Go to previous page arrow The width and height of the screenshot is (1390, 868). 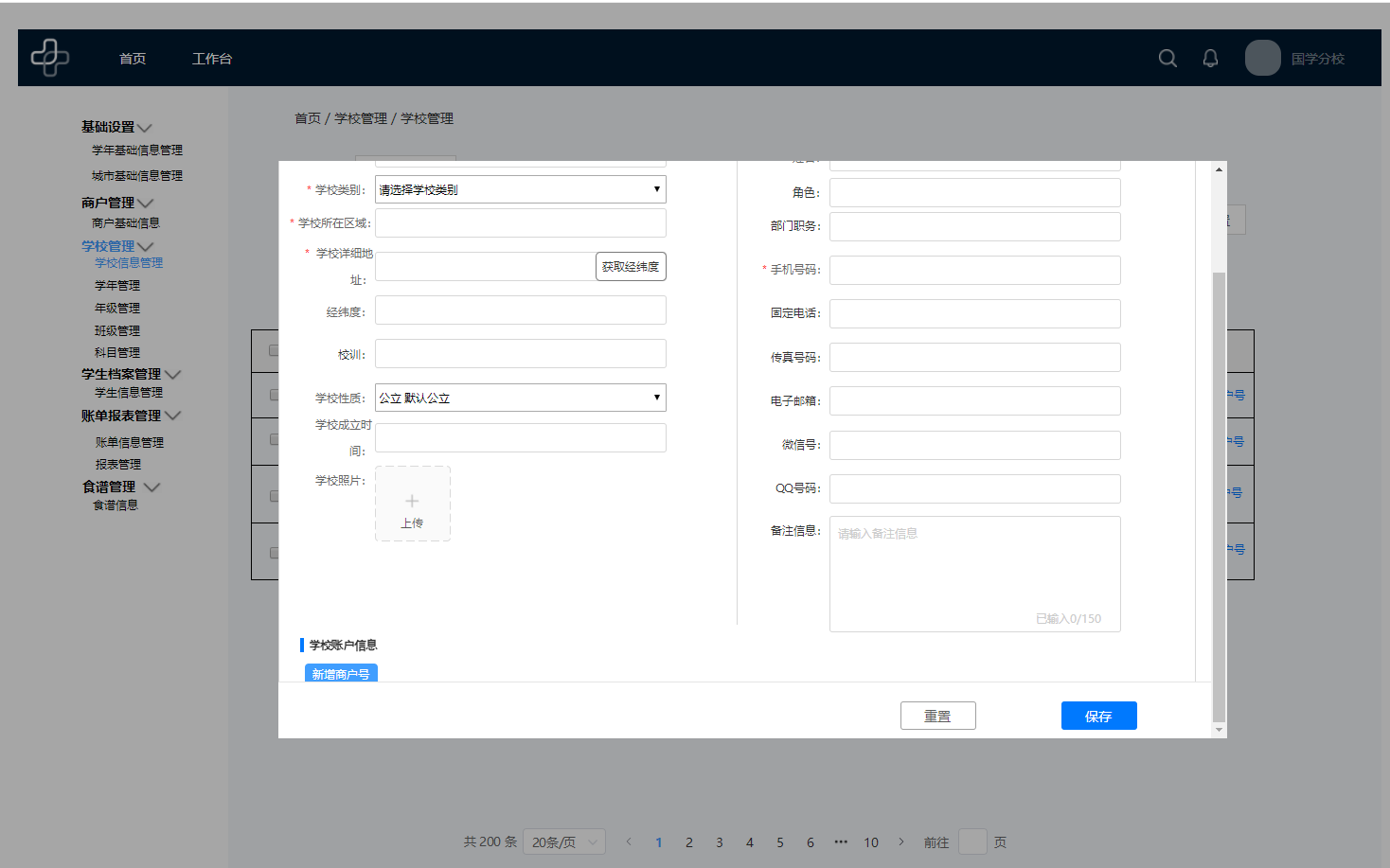629,841
